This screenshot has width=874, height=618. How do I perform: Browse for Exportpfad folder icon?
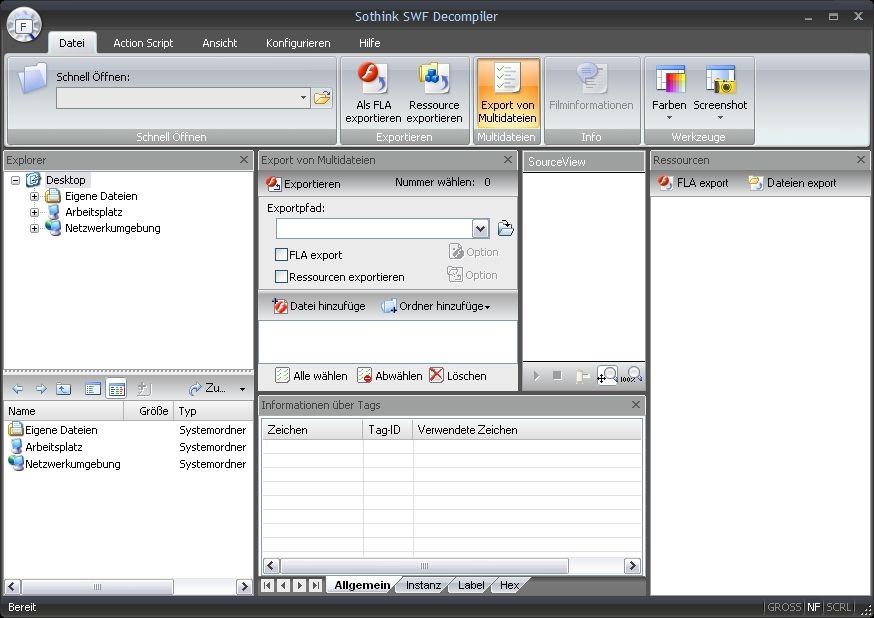coord(505,228)
